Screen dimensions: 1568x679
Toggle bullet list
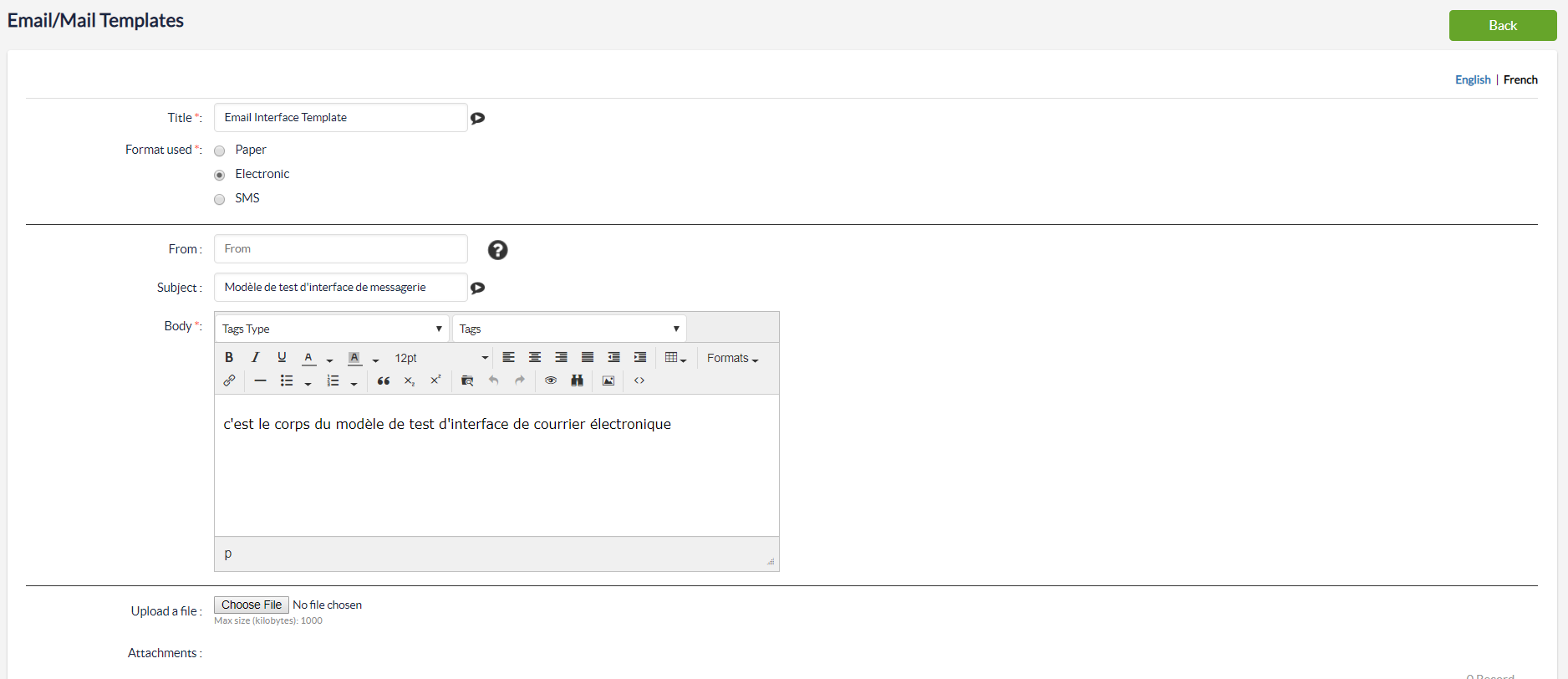click(287, 380)
